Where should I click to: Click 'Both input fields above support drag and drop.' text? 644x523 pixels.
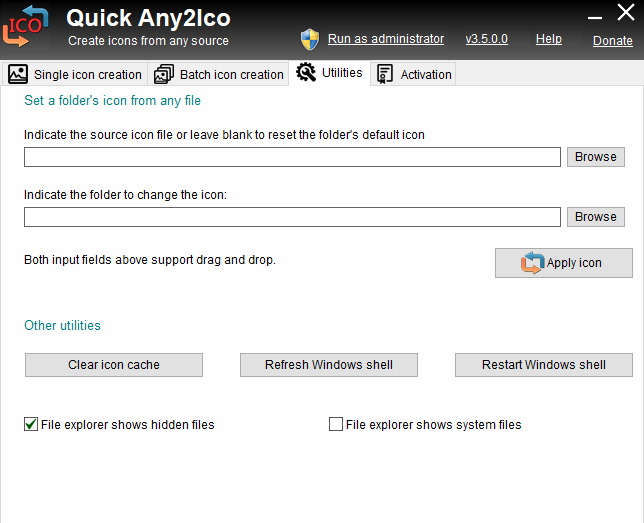150,260
